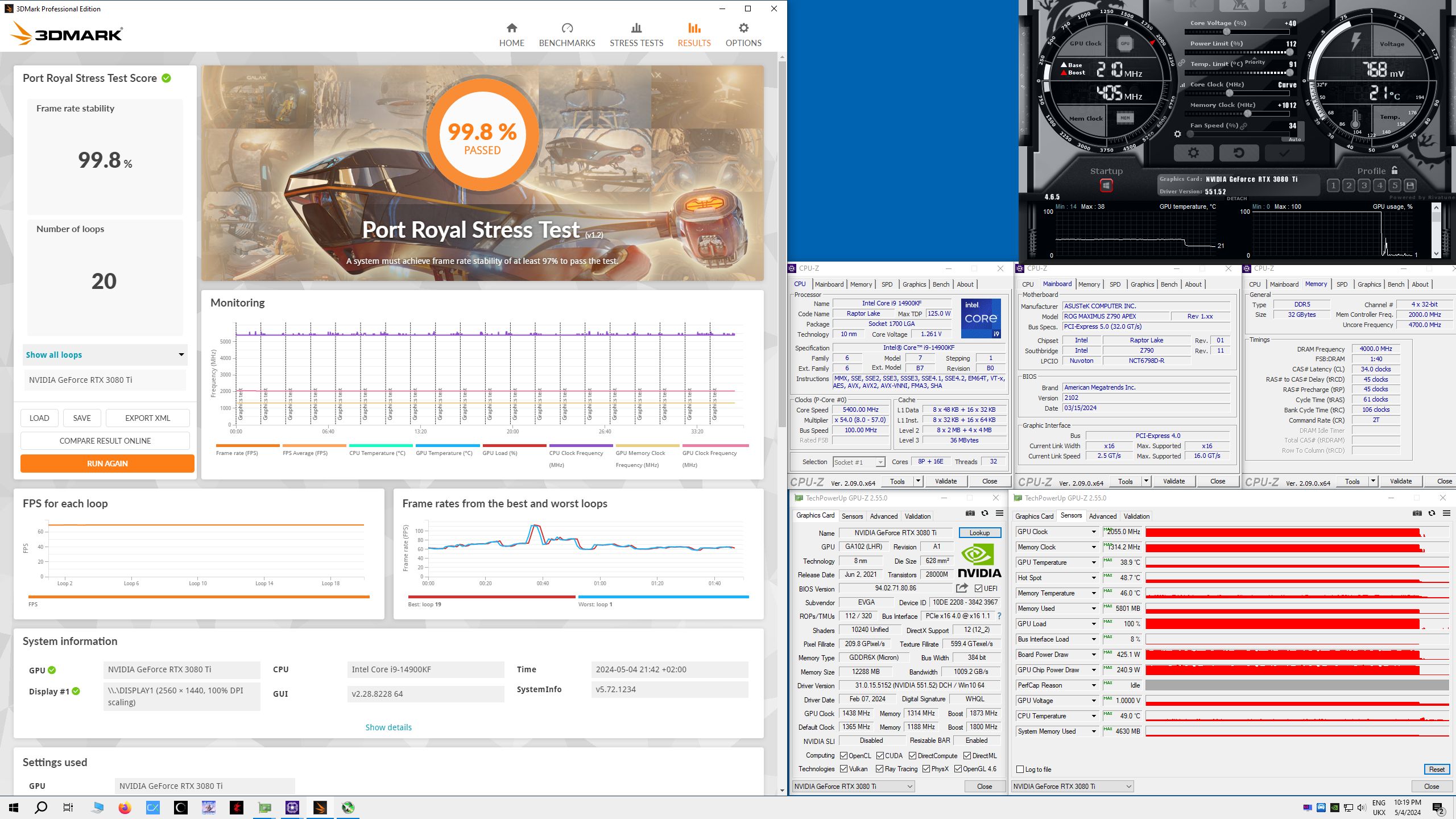Viewport: 1456px width, 819px height.
Task: Open the Board Power Draw sensor dropdown
Action: [x=1093, y=655]
